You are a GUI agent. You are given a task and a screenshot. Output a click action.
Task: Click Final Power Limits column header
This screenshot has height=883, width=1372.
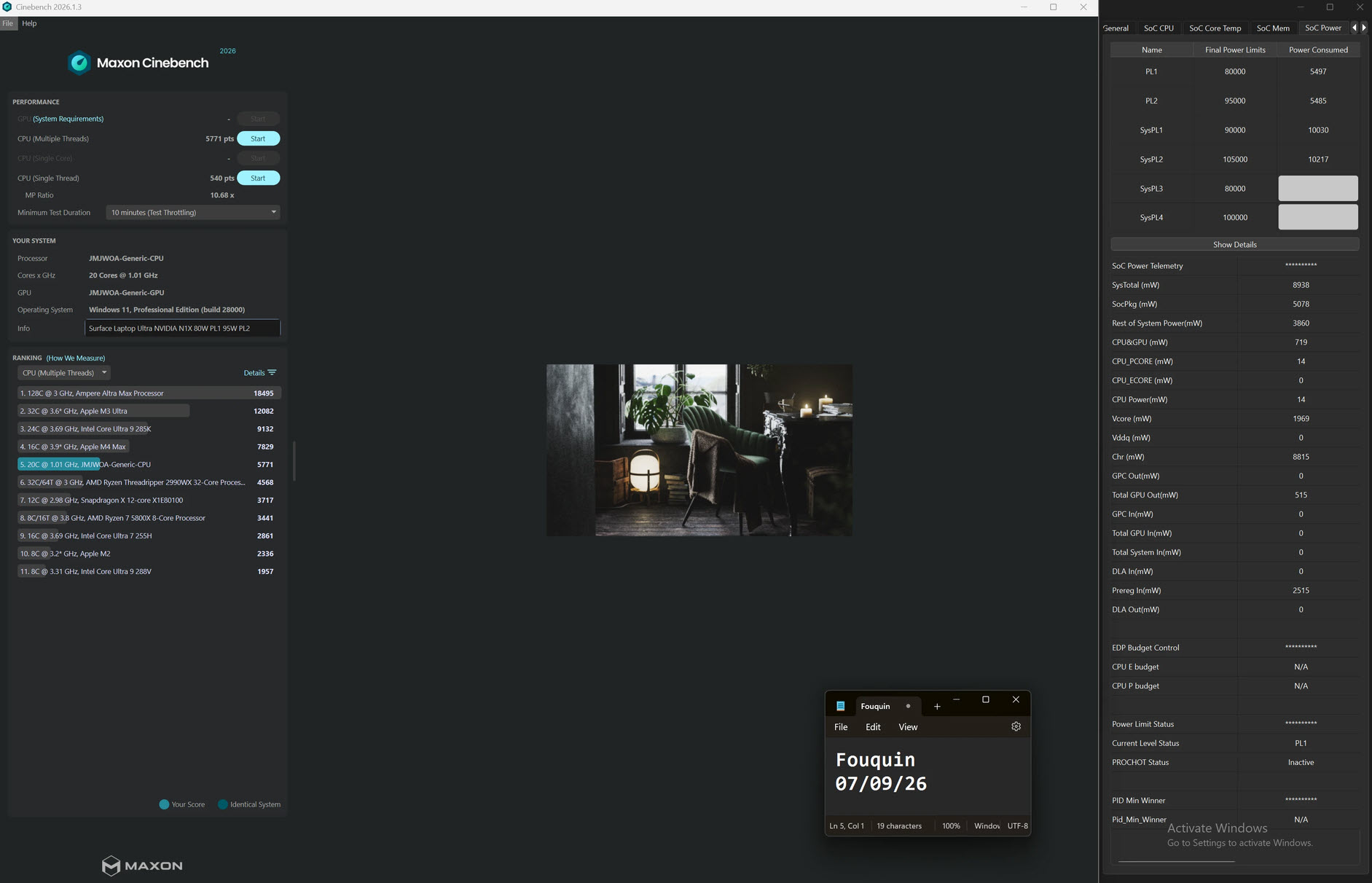pyautogui.click(x=1234, y=50)
